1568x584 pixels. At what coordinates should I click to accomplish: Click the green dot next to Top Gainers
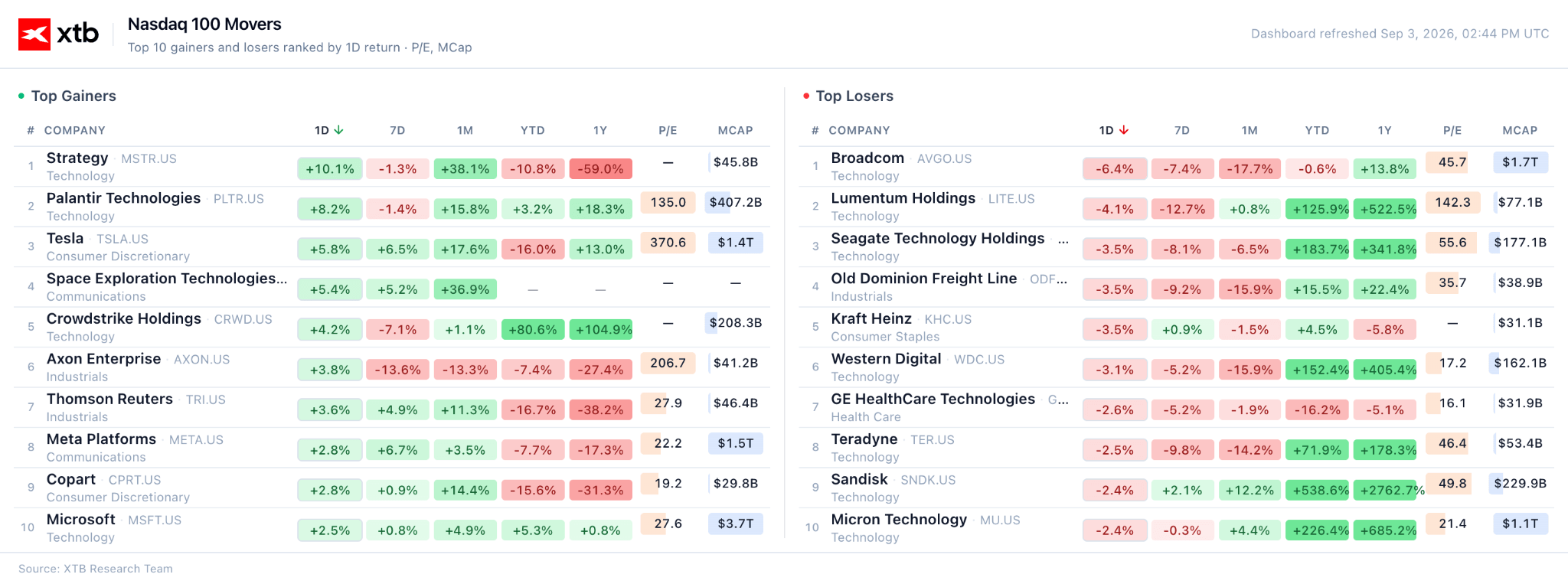(21, 96)
